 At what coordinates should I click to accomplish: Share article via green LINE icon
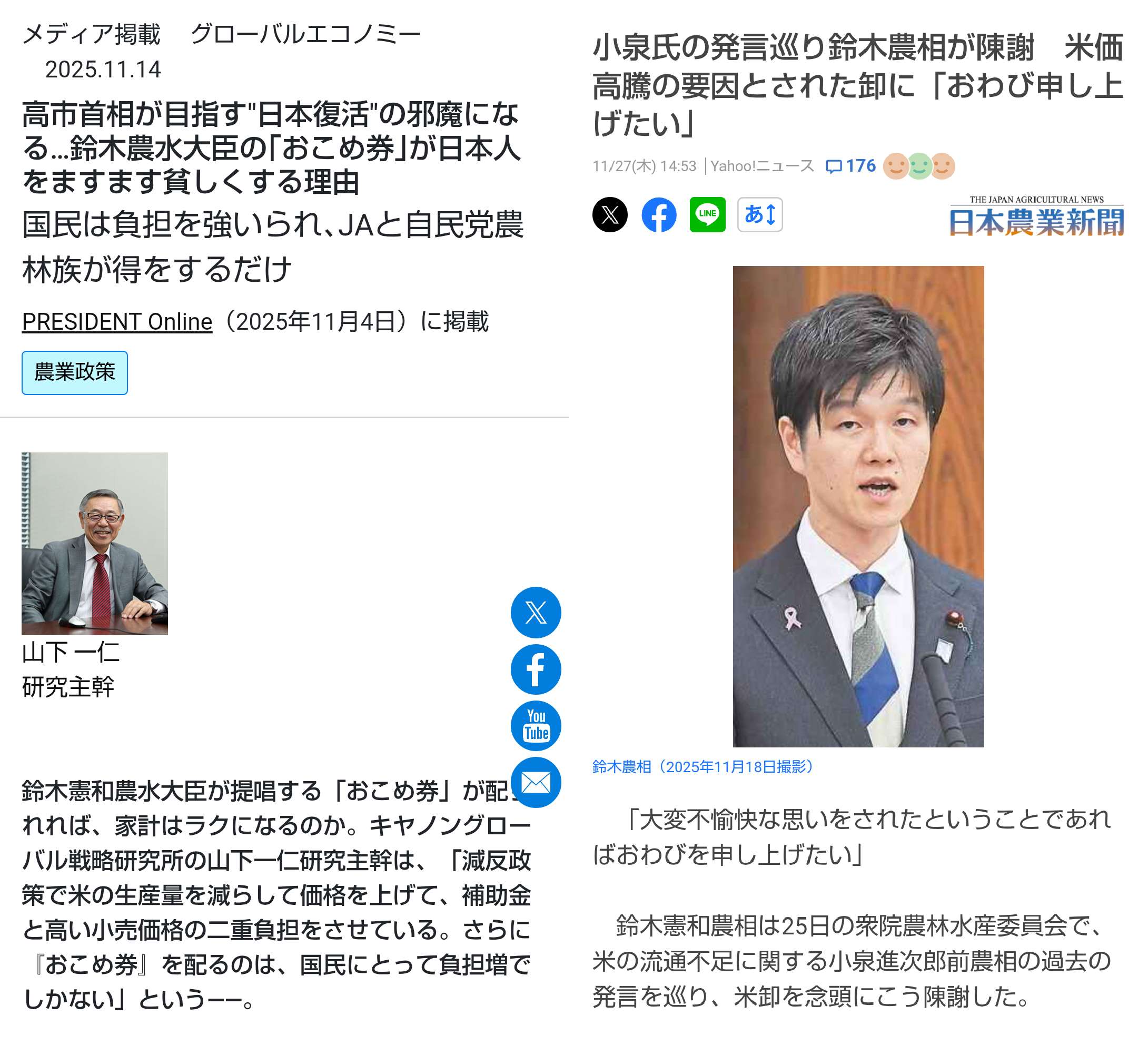click(707, 215)
